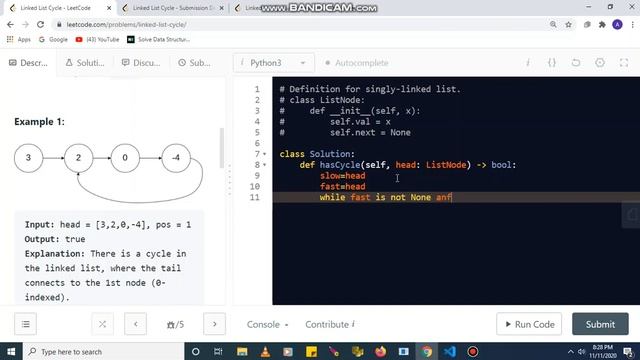
Task: Reload the LeetCode page
Action: pyautogui.click(x=40, y=24)
